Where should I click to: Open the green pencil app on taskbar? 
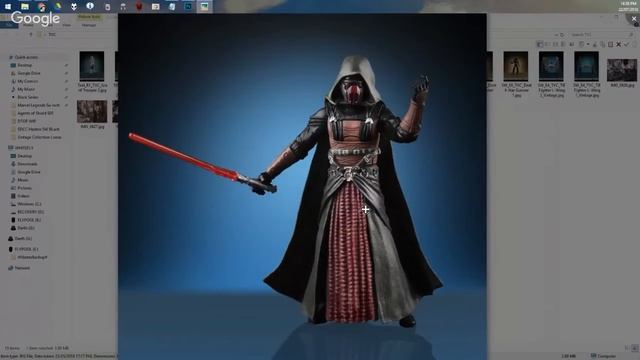click(x=58, y=6)
